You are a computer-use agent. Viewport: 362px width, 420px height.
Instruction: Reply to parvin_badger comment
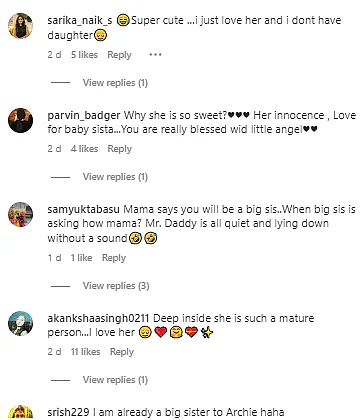[x=119, y=149]
